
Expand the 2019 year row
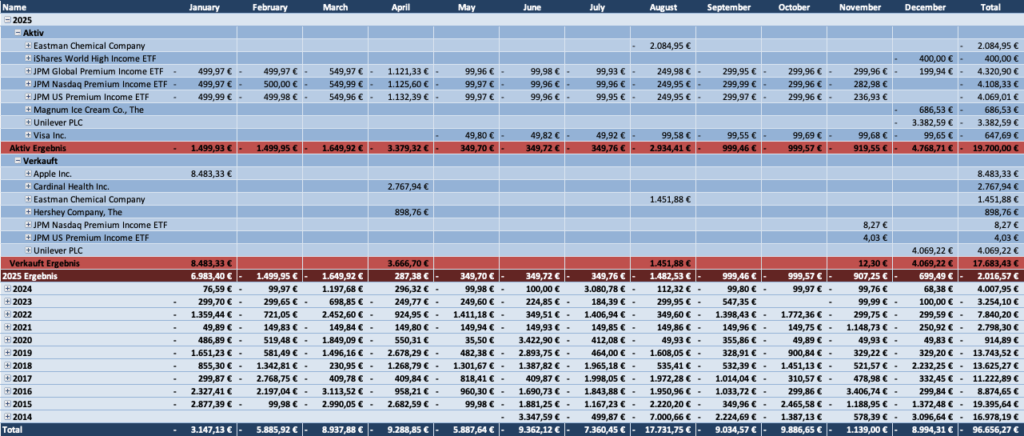pos(7,352)
